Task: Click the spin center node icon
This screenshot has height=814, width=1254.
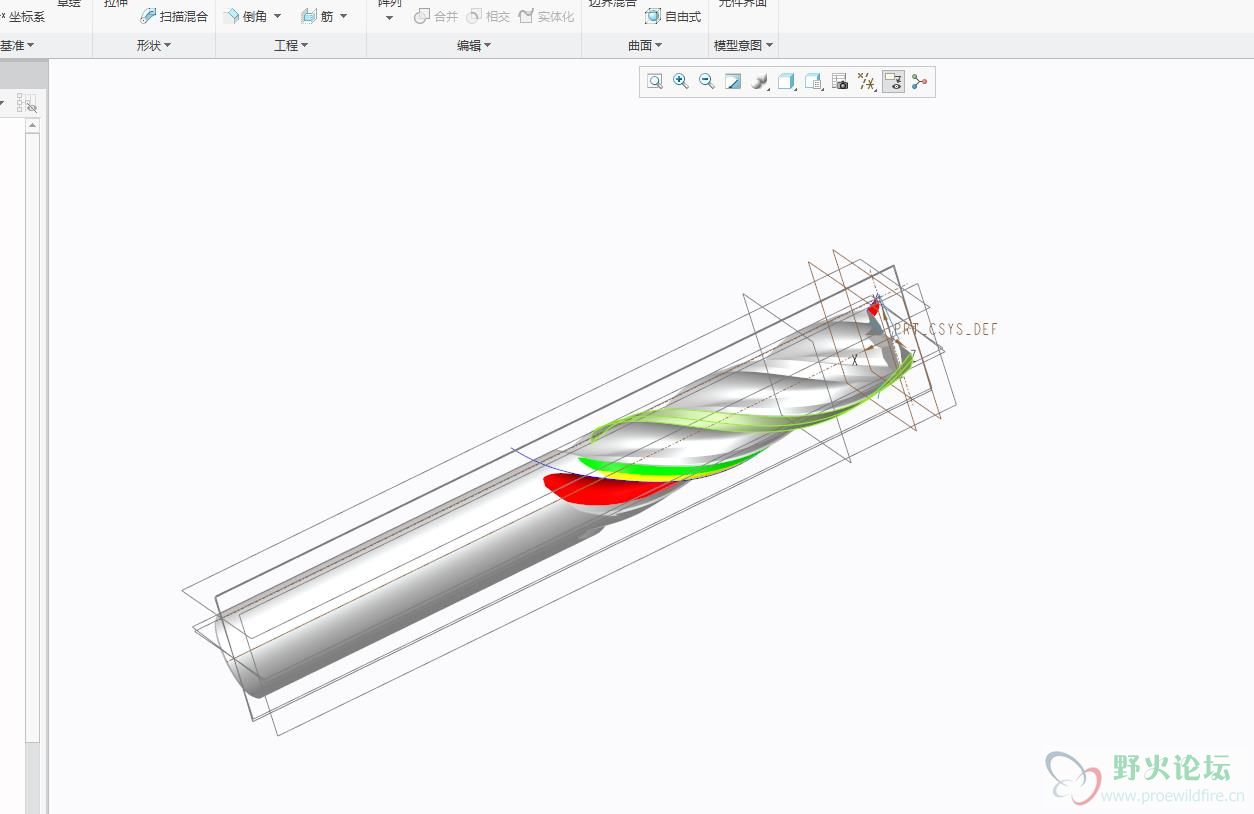Action: [919, 82]
